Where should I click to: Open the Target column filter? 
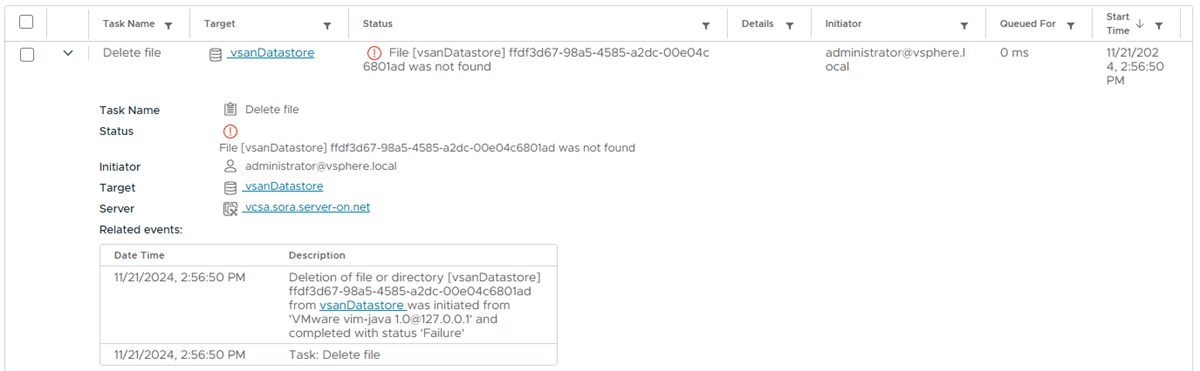click(x=327, y=25)
